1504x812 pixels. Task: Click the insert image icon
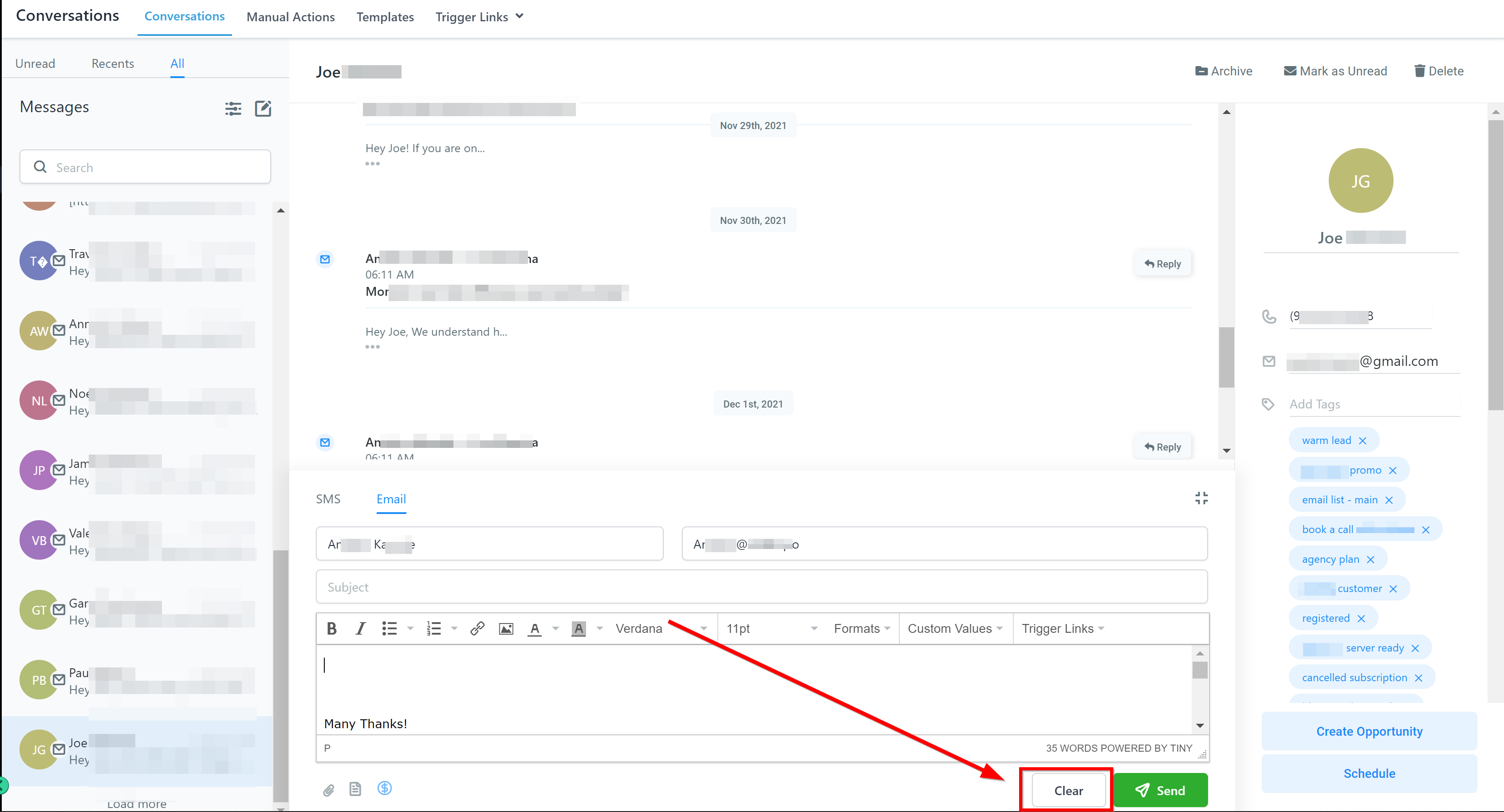[x=506, y=629]
